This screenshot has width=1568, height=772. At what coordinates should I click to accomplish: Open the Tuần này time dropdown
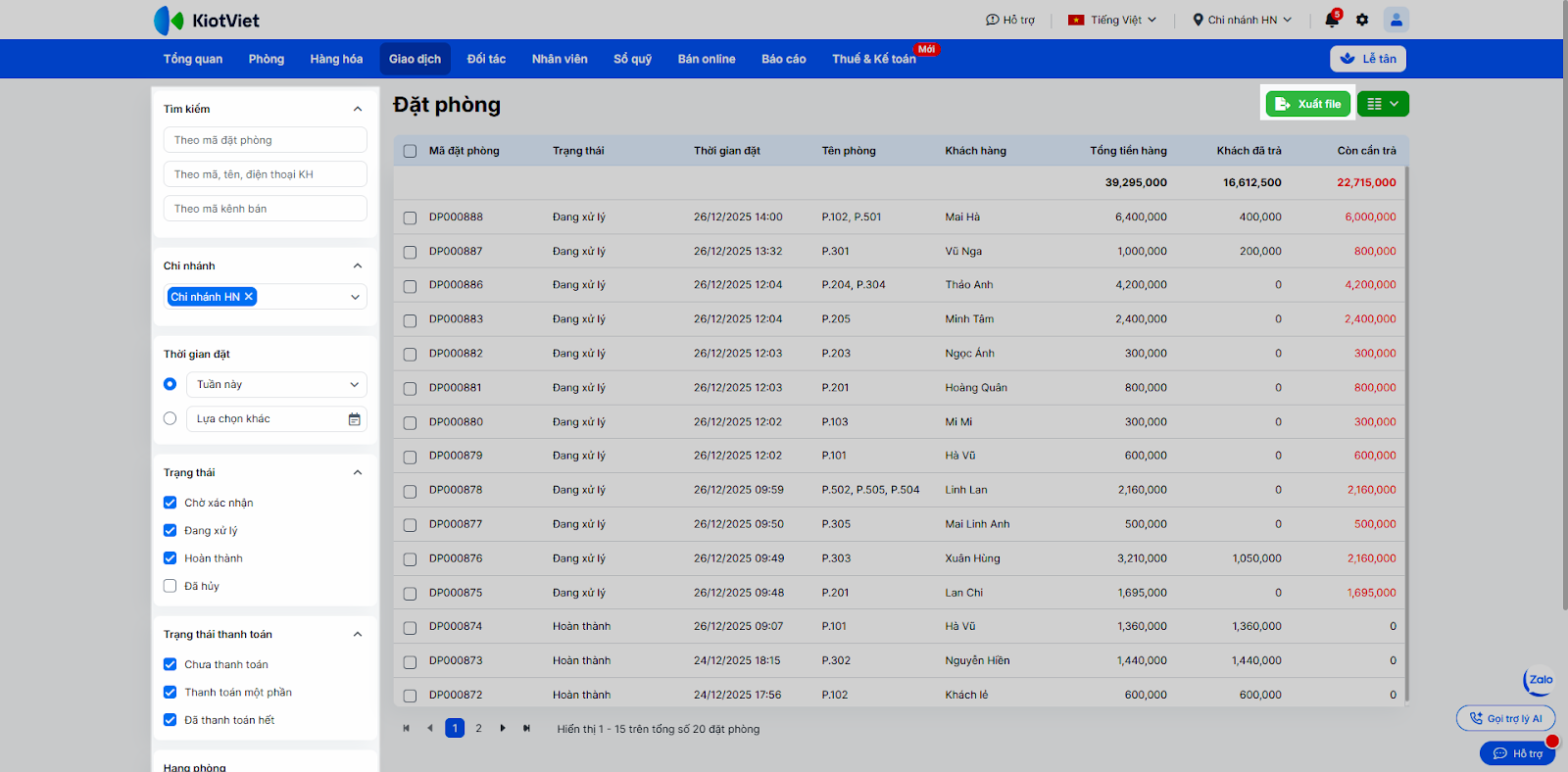[276, 385]
